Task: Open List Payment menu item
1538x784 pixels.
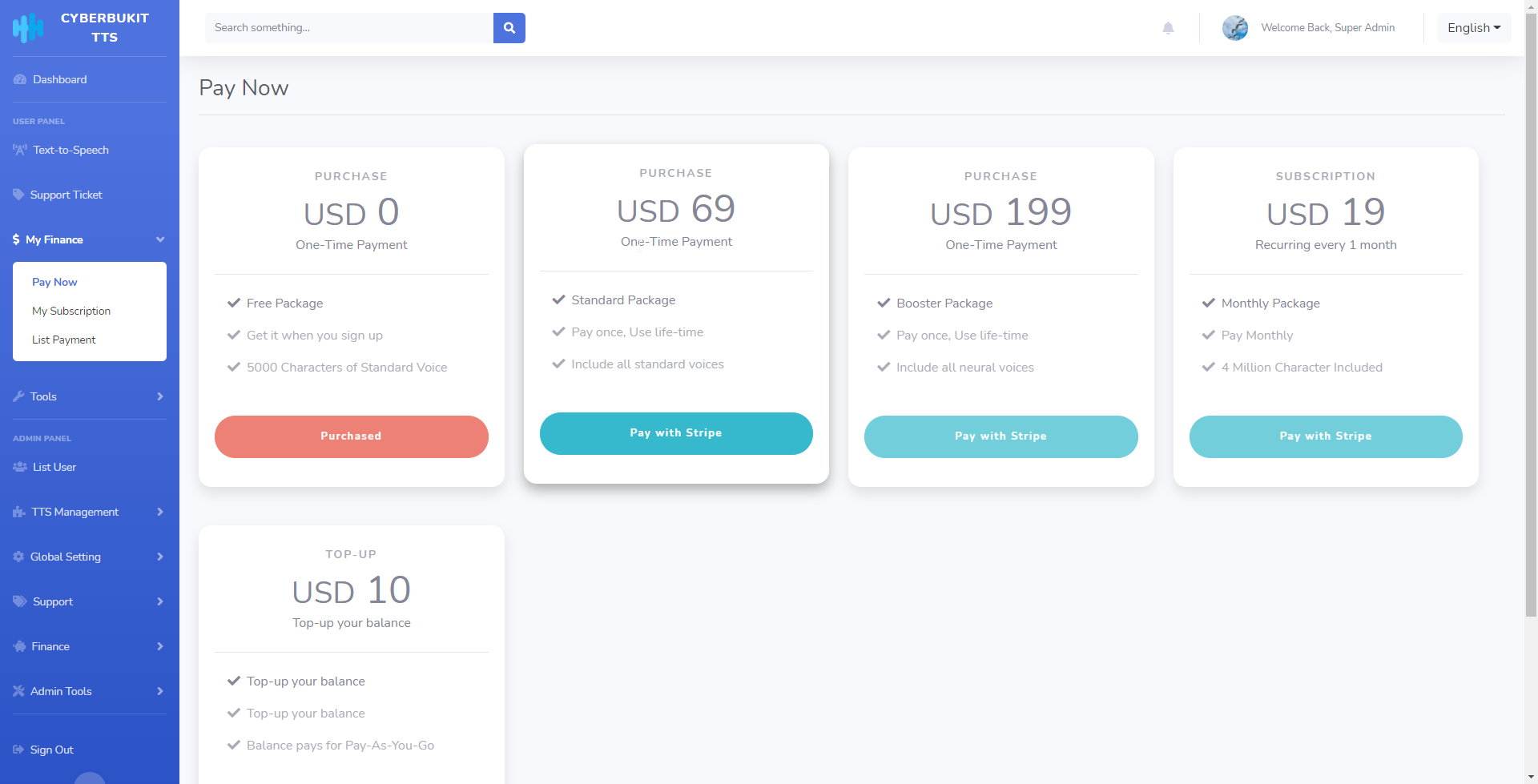Action: click(64, 340)
